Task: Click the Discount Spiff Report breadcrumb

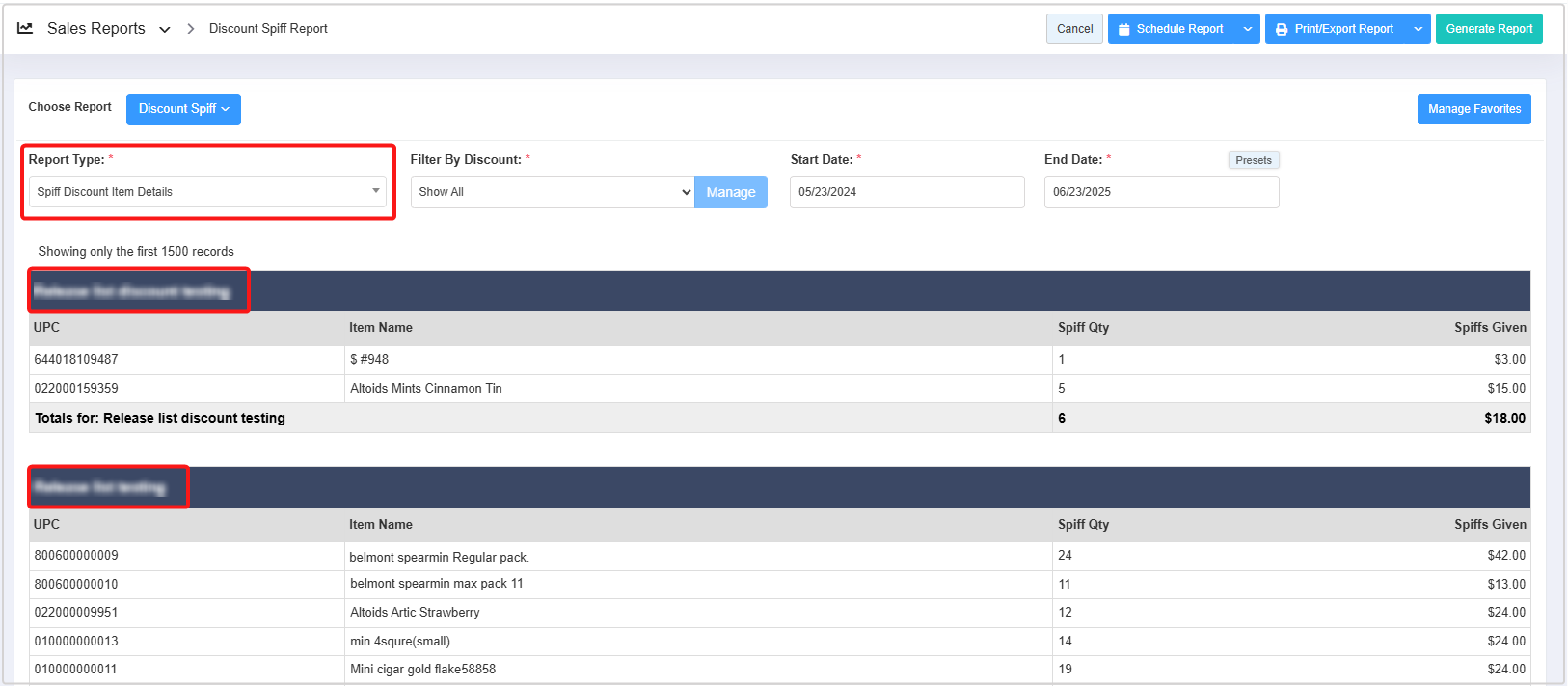Action: [268, 29]
